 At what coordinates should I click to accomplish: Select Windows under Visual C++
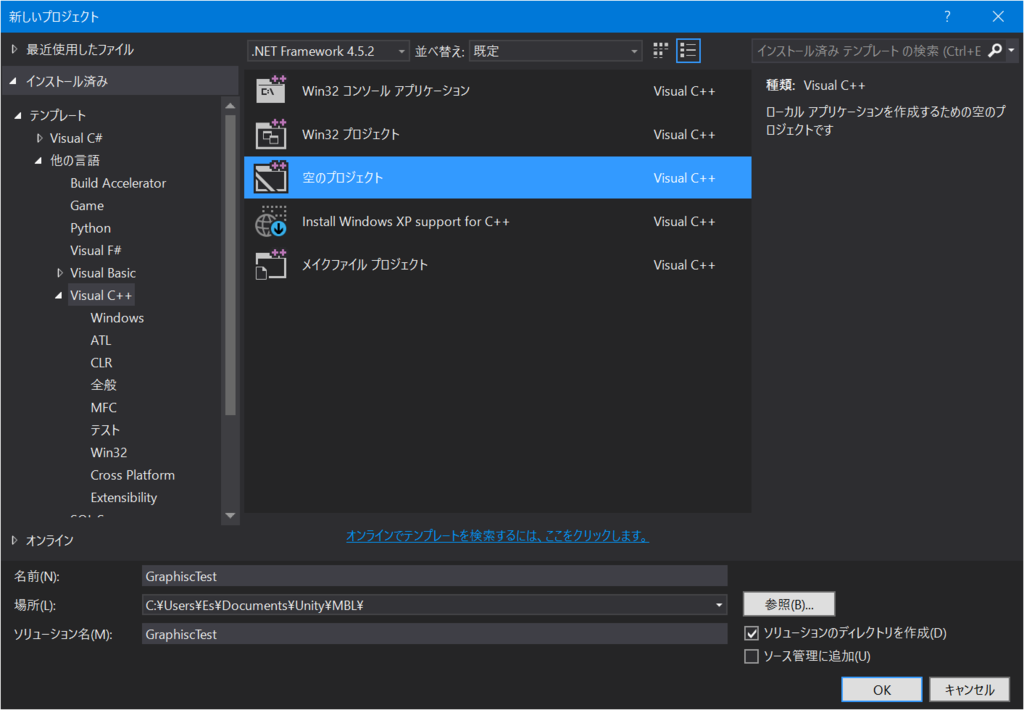[117, 318]
